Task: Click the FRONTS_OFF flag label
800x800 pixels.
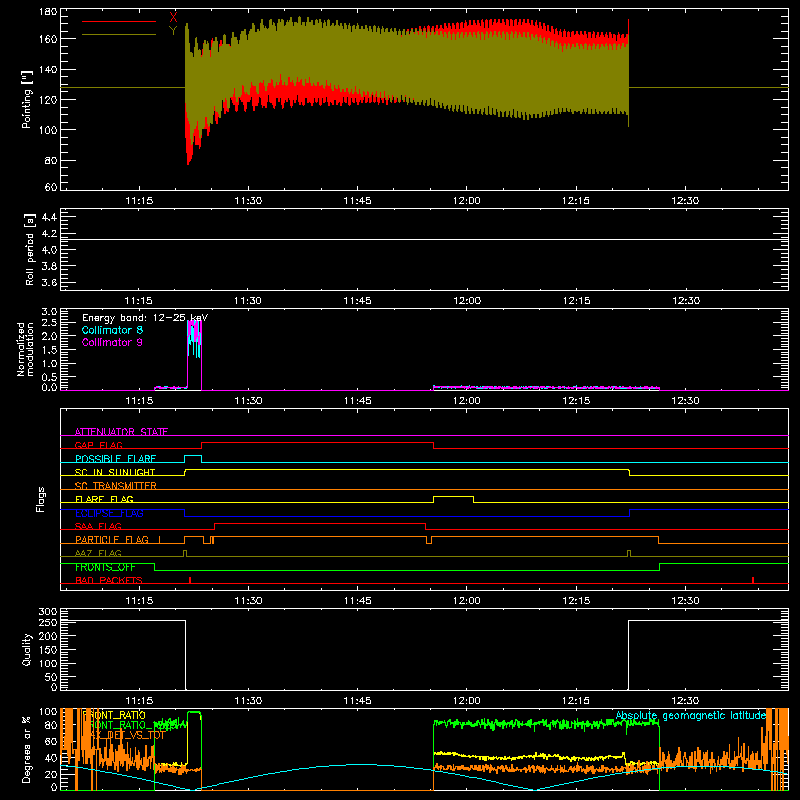Action: (x=105, y=567)
